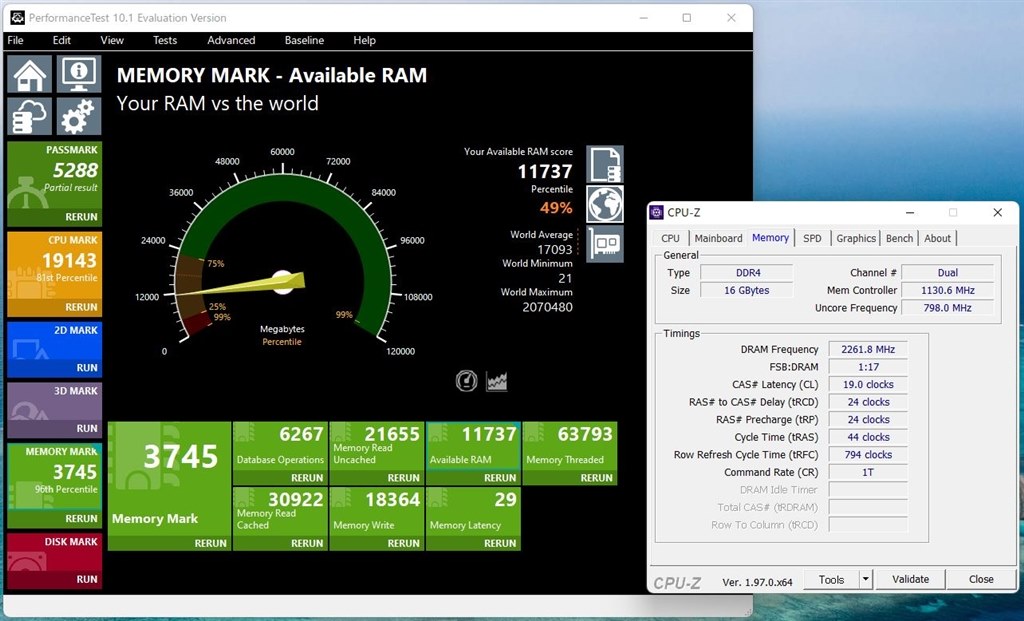
Task: Open the settings gears icon
Action: coord(79,116)
